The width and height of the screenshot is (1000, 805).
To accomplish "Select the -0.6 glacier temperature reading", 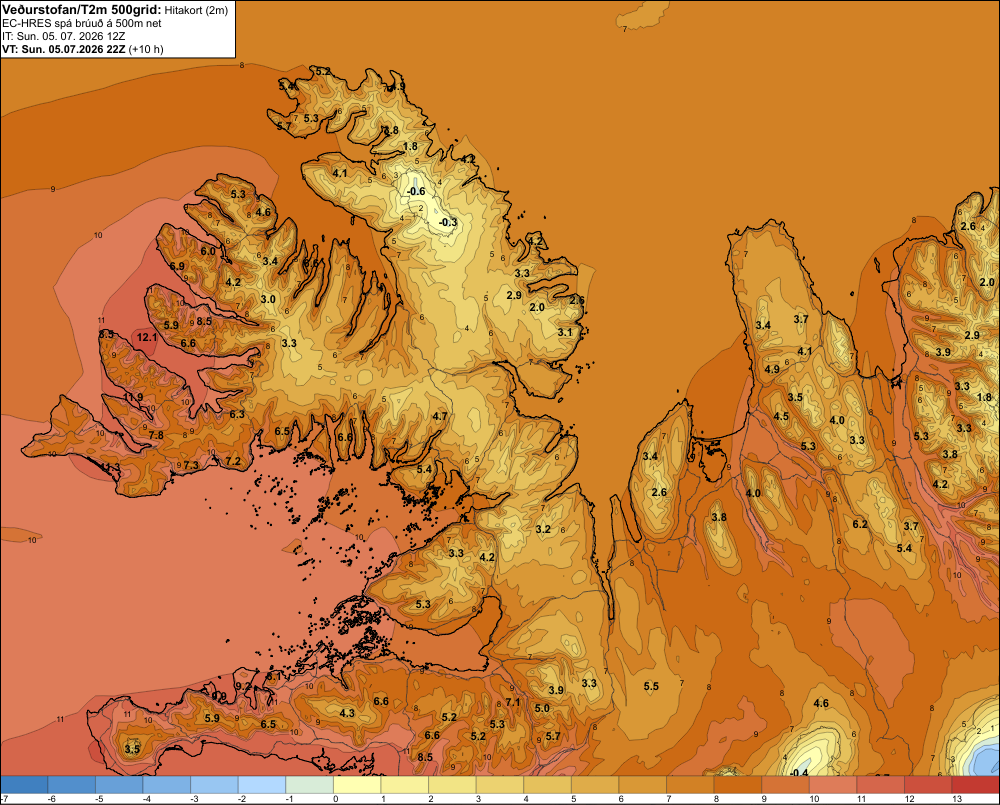I will click(416, 191).
